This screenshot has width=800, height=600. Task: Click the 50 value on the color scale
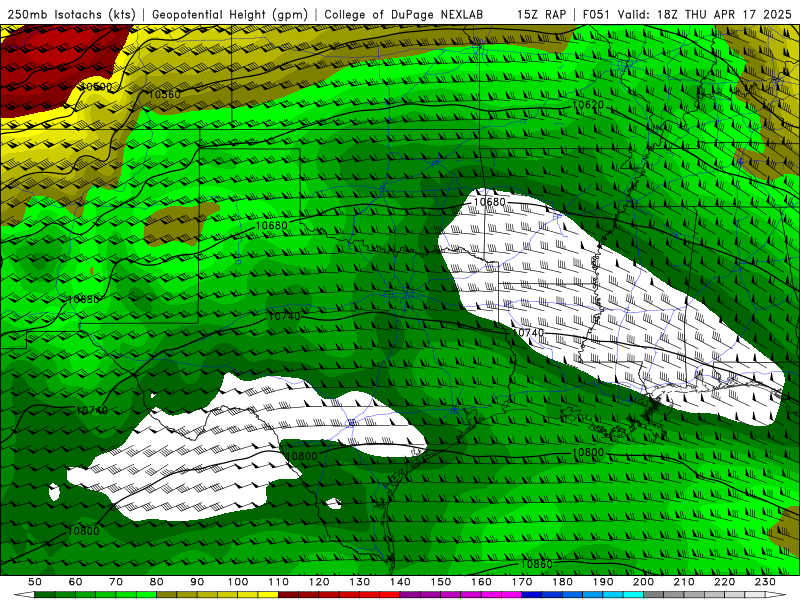point(34,582)
